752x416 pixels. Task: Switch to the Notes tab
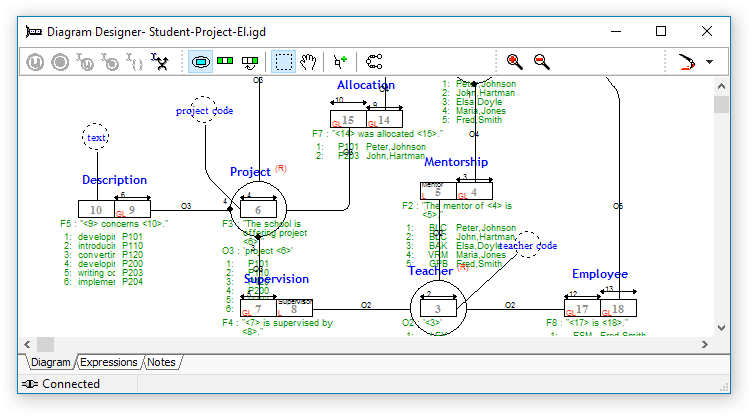pyautogui.click(x=161, y=362)
